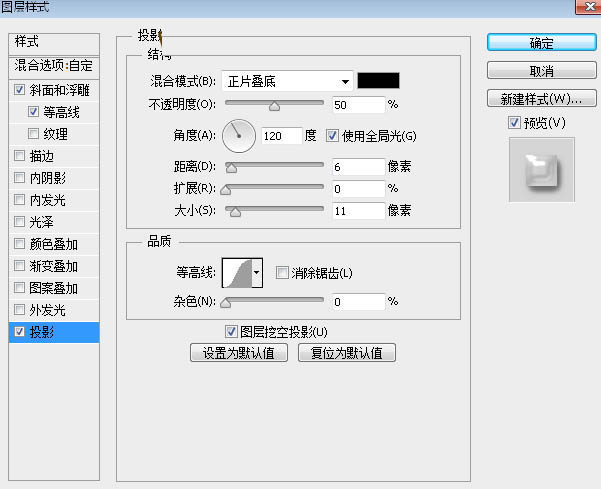
Task: Uncheck the 等高线 sub-option checkbox
Action: click(33, 112)
